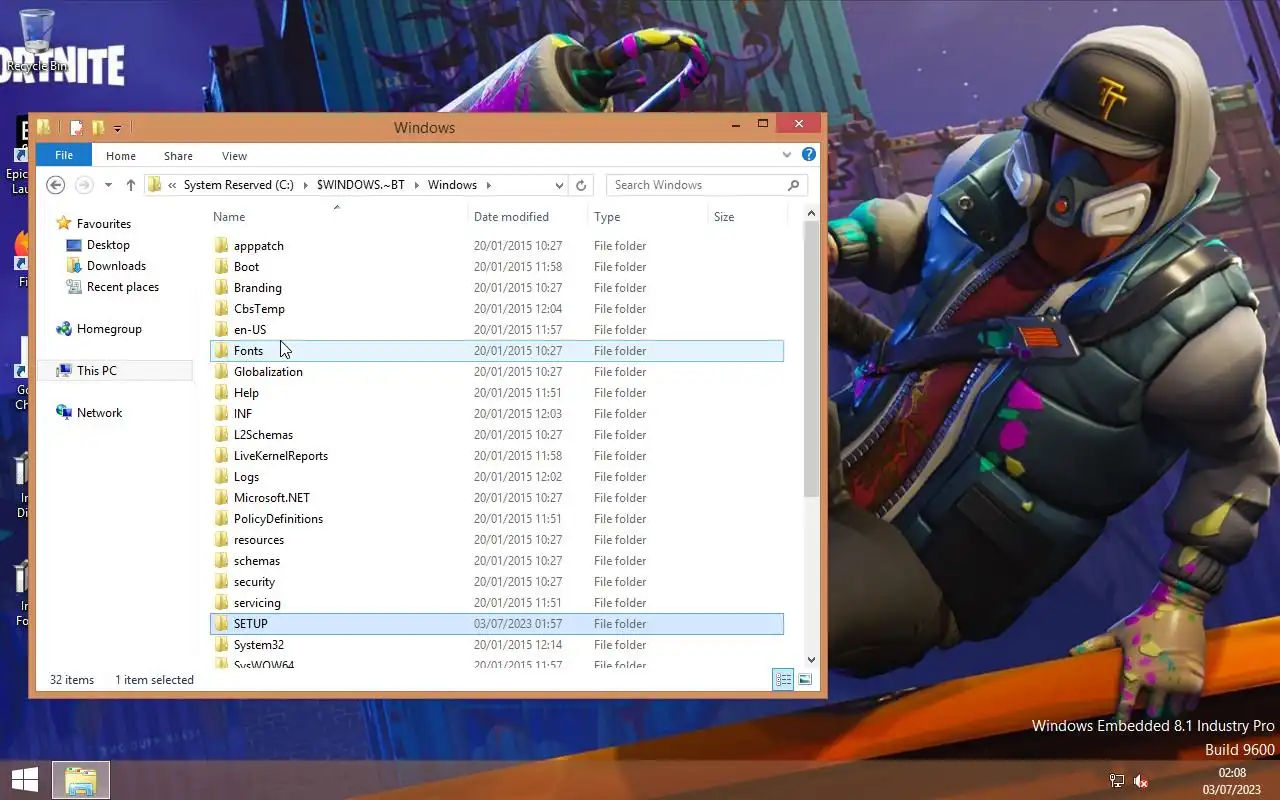The height and width of the screenshot is (800, 1280).
Task: Click System Reserved (C:) in the address bar
Action: click(239, 185)
